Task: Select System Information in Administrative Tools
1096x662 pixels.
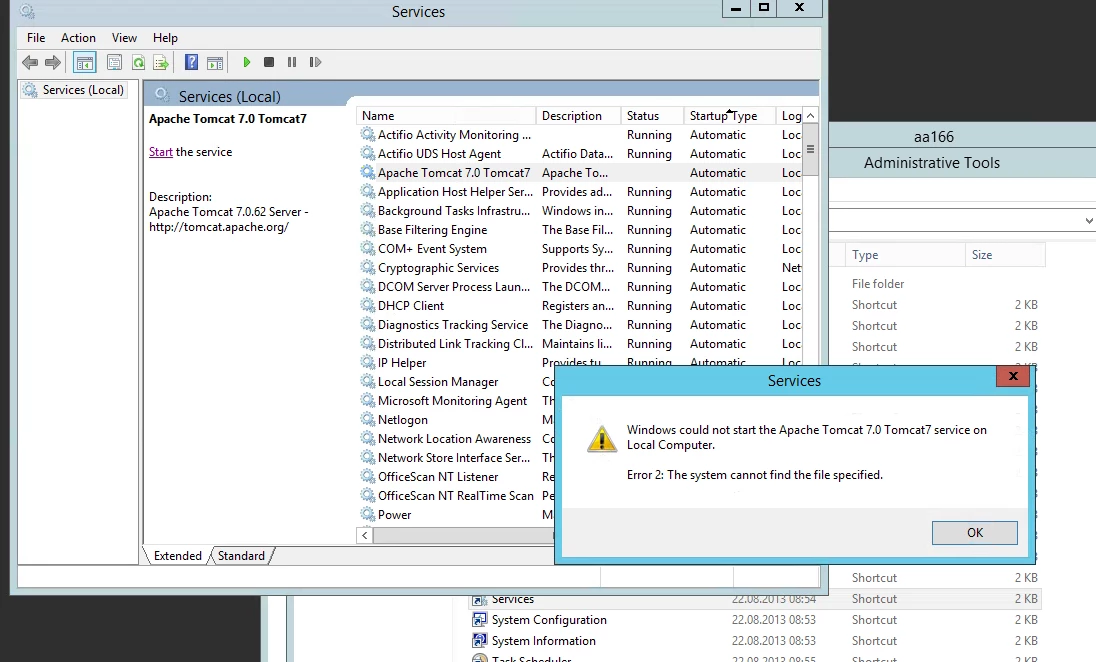Action: (x=755, y=641)
